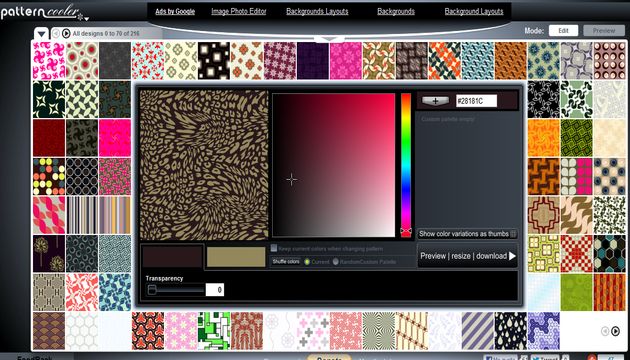Image resolution: width=630 pixels, height=360 pixels.
Task: Click the Donate button
Action: (328, 358)
